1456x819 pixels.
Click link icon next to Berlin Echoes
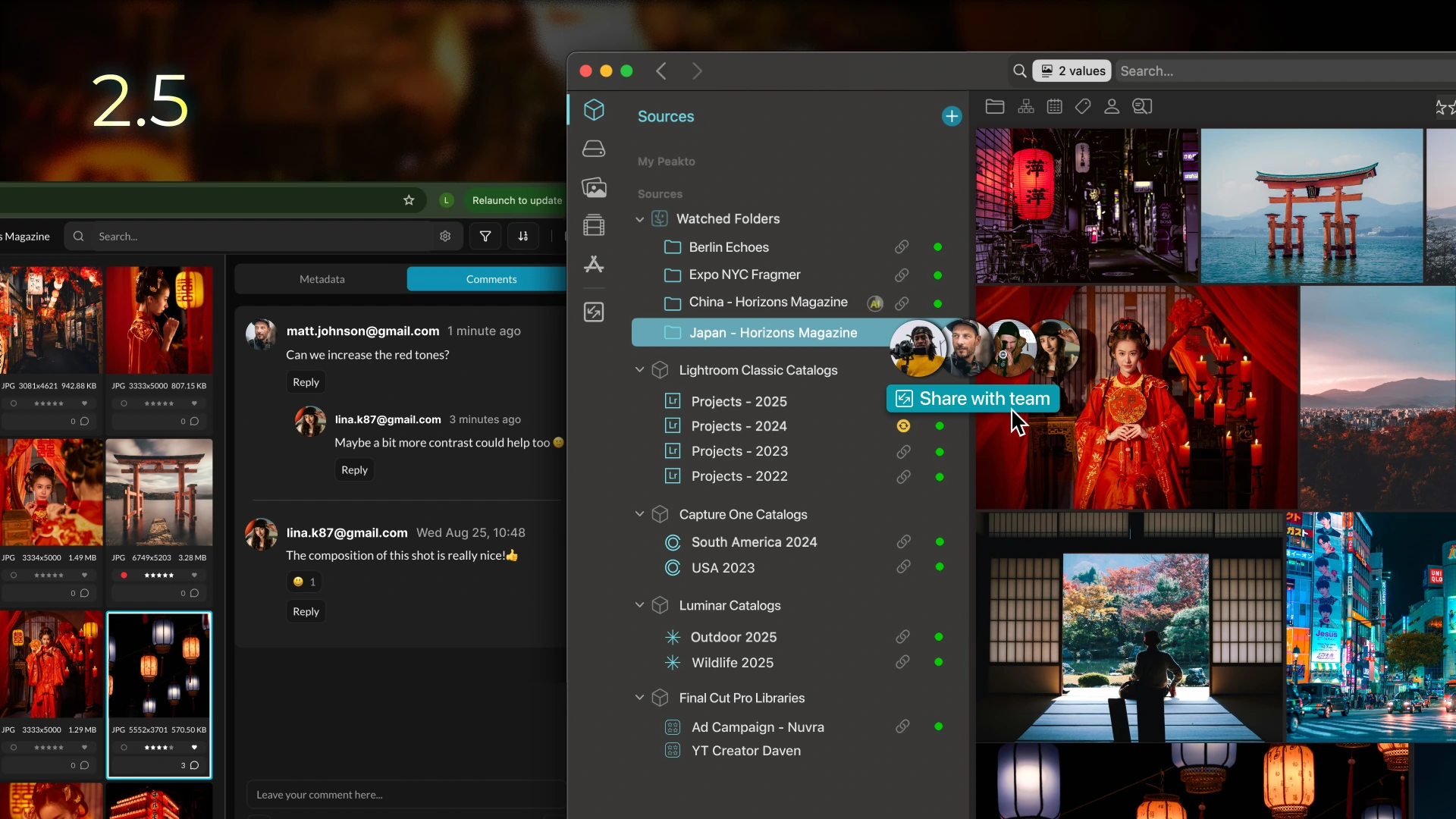[902, 247]
